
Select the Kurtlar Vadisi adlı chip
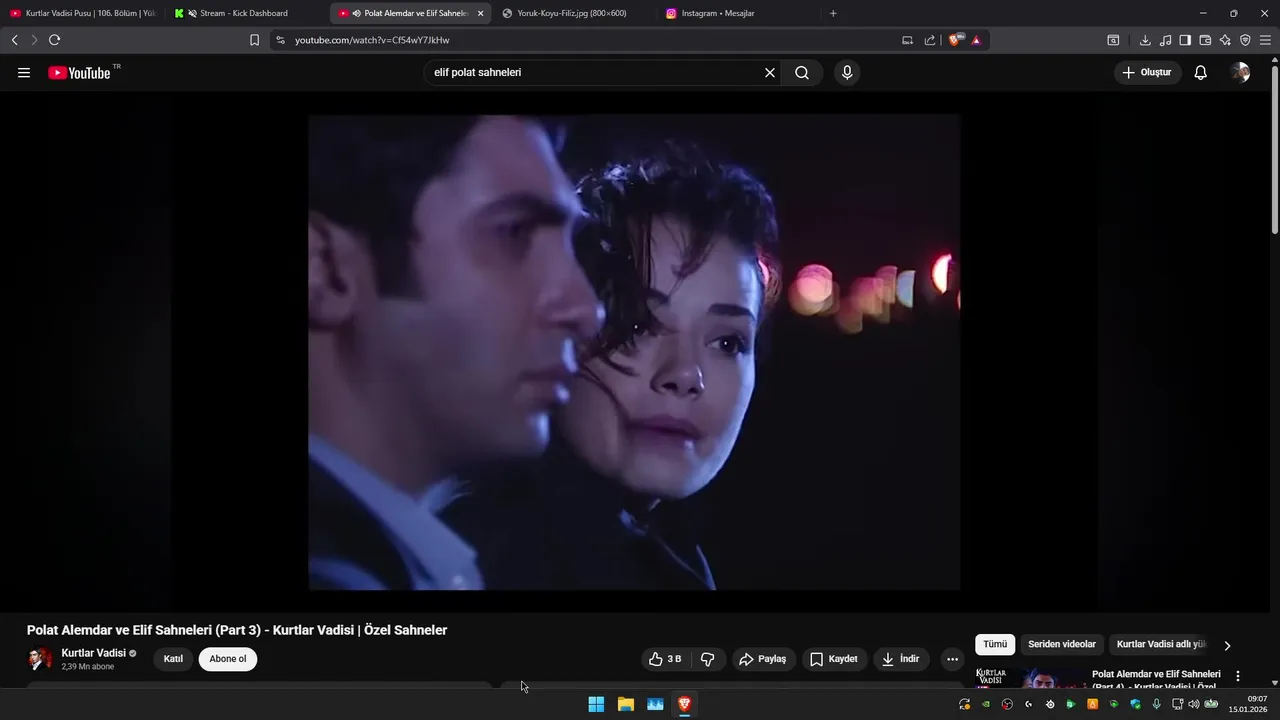pyautogui.click(x=1161, y=645)
